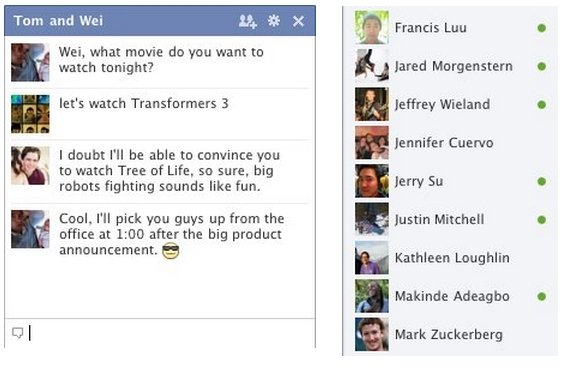The width and height of the screenshot is (581, 369).
Task: Click the Tom and Wei chat title
Action: point(58,21)
